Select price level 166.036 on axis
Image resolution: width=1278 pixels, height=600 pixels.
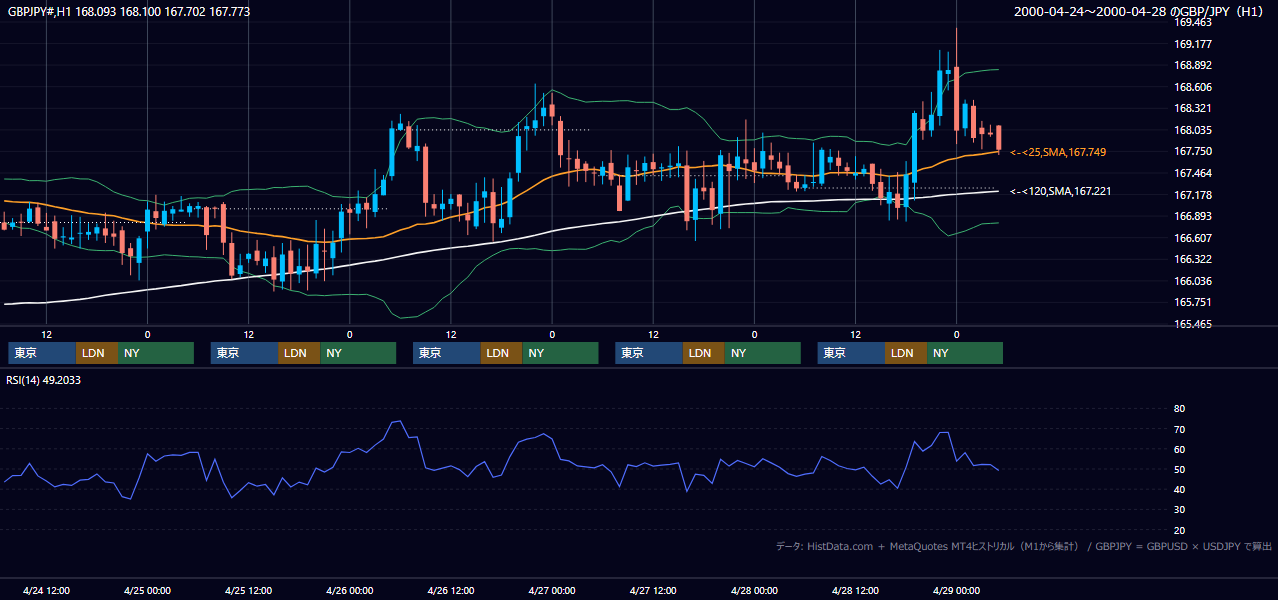[x=1193, y=282]
